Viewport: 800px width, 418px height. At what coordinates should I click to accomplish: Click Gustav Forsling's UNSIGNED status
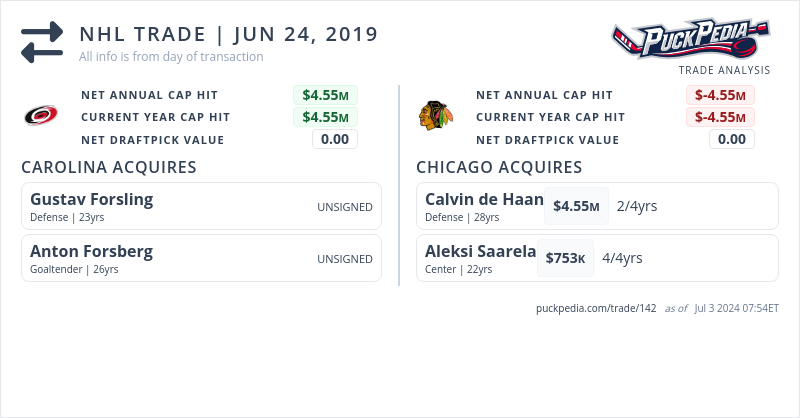click(x=345, y=207)
